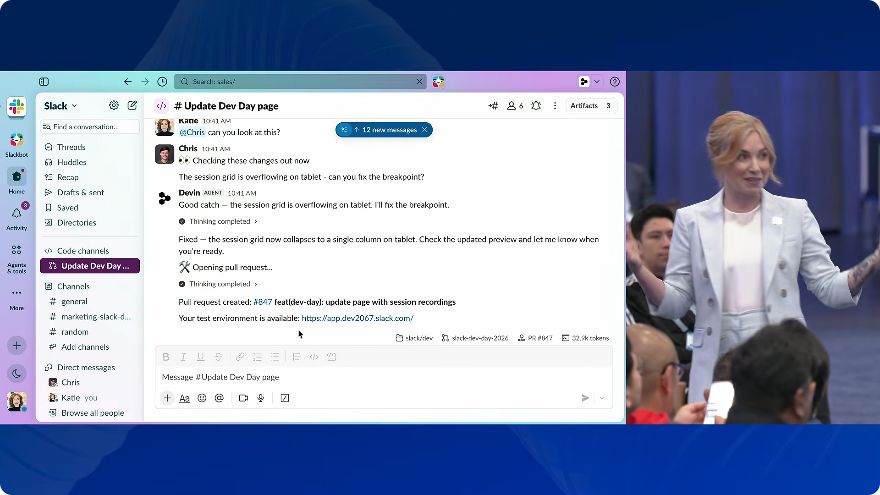This screenshot has height=495, width=880.
Task: Open the Activity bell in sidebar
Action: tap(16, 218)
